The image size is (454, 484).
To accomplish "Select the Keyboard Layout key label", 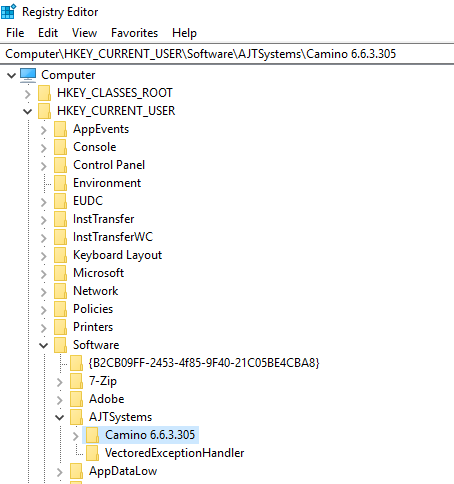I will point(117,255).
